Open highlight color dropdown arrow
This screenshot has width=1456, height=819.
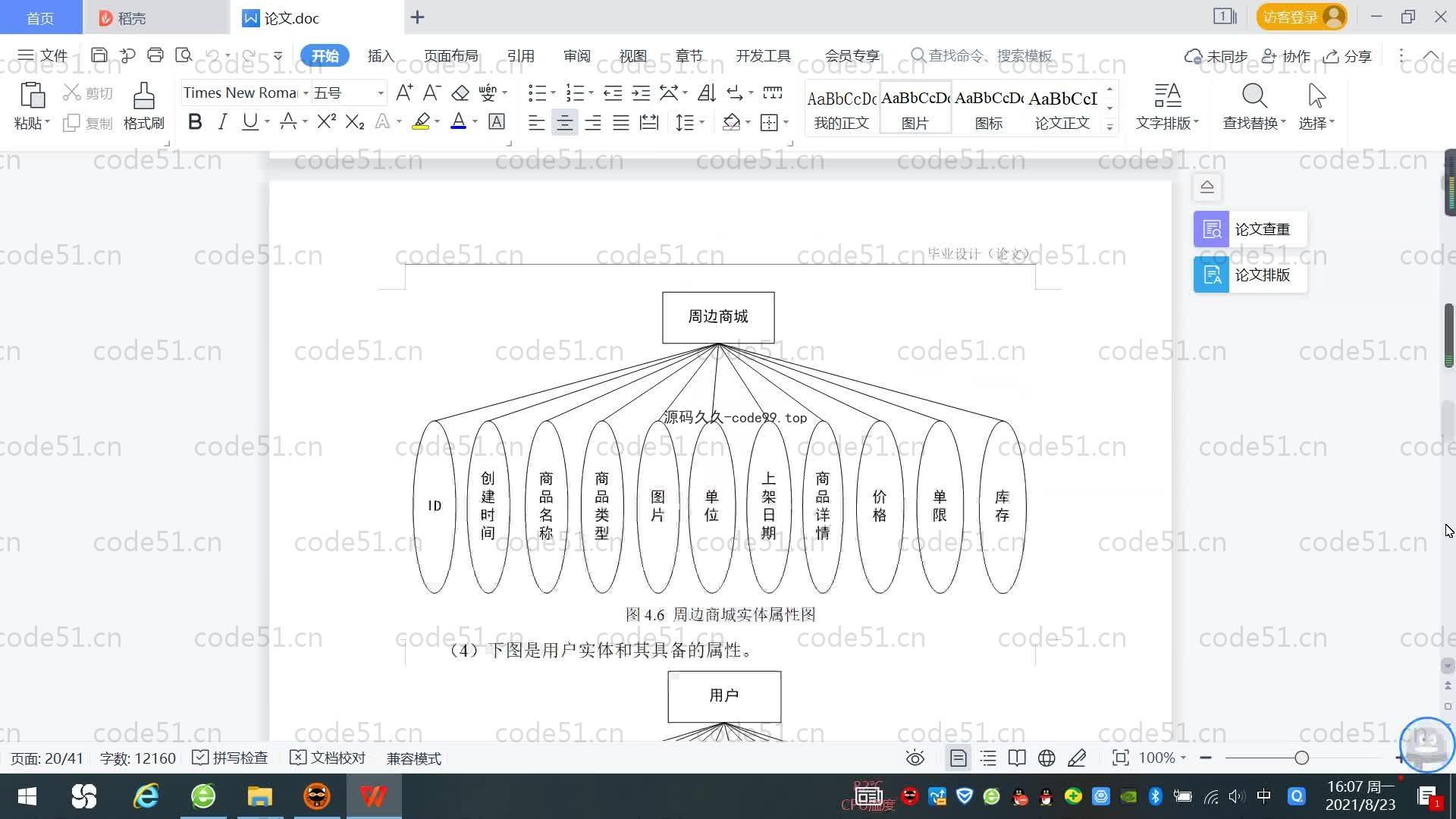(x=437, y=122)
